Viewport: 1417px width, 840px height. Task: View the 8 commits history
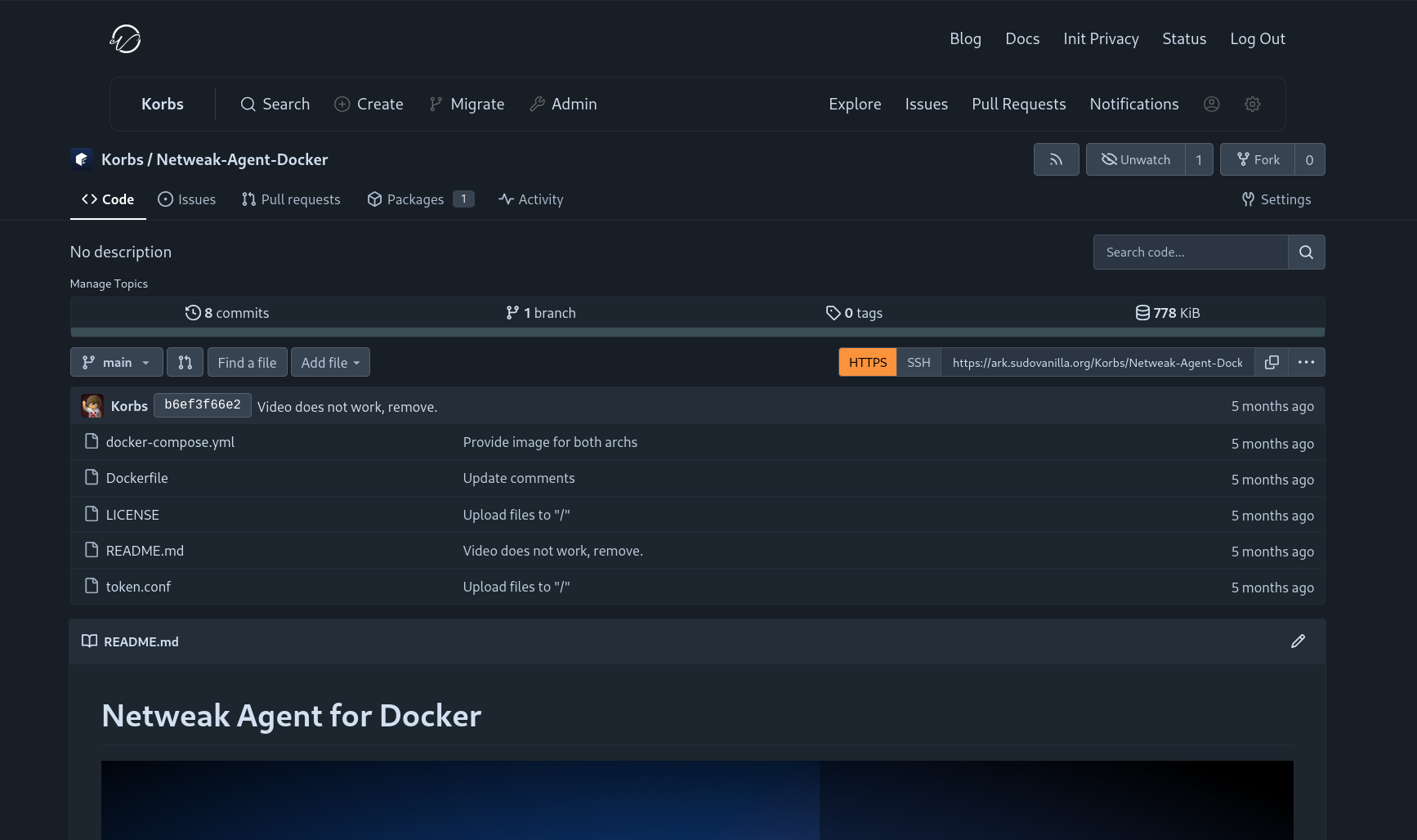tap(227, 312)
